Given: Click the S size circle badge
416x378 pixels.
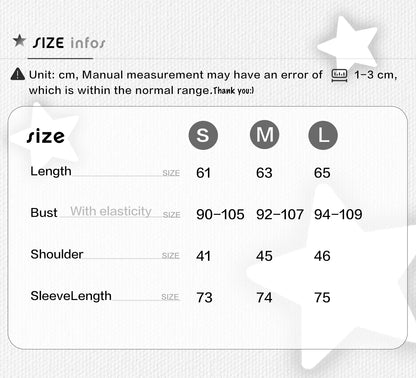Looking at the screenshot, I should (x=203, y=135).
